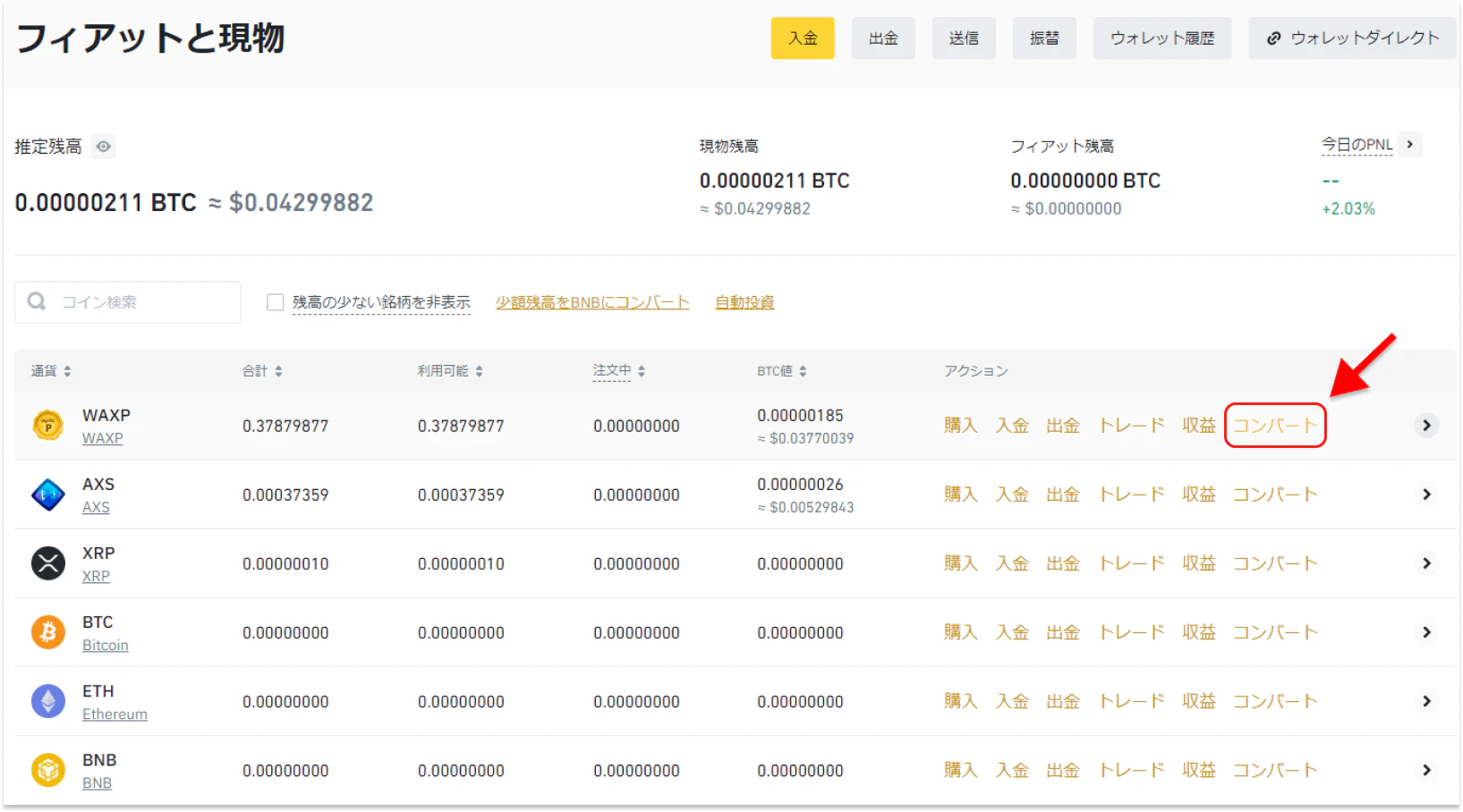Click コンバート in the BTC row
Image resolution: width=1463 pixels, height=812 pixels.
(1275, 632)
